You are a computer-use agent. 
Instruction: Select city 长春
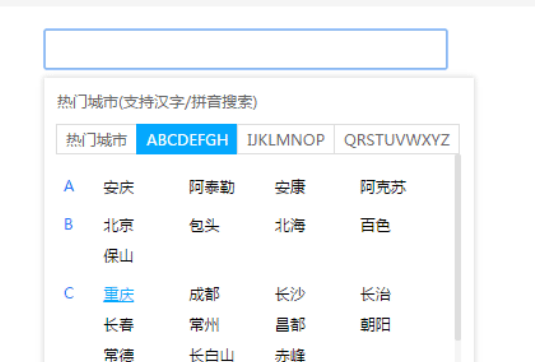(x=119, y=325)
